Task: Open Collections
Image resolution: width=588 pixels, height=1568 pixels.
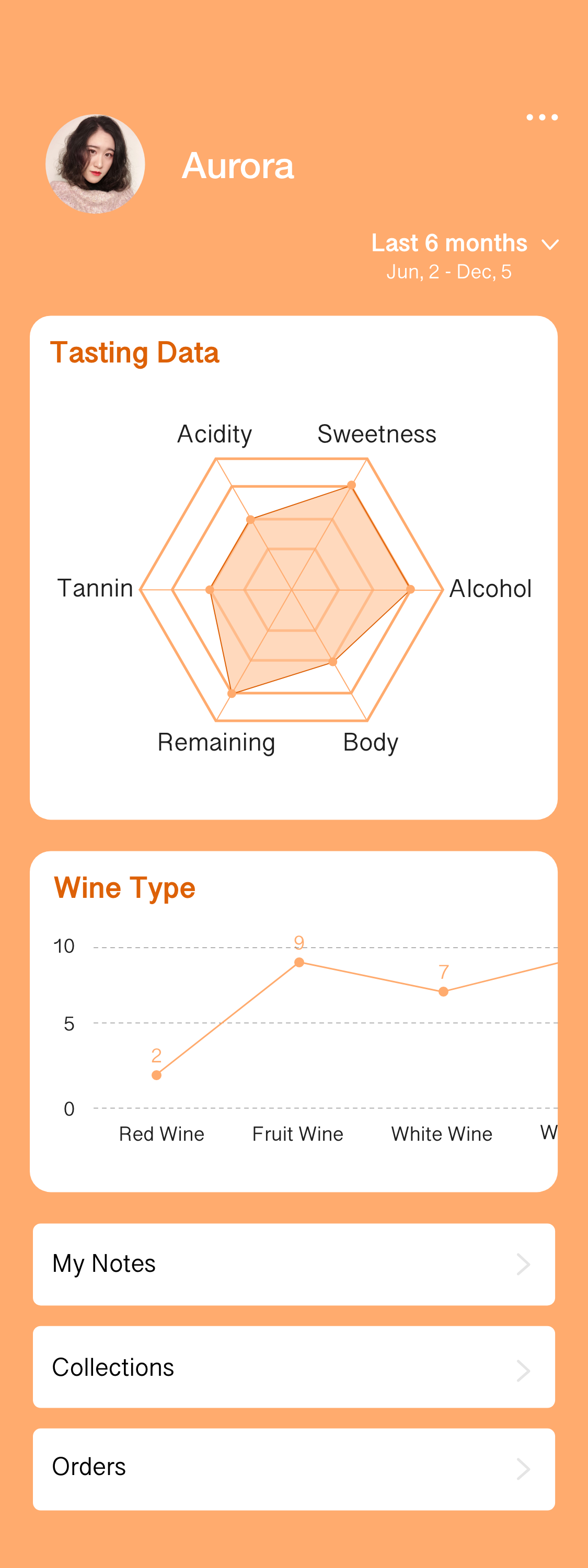Action: pos(294,1367)
